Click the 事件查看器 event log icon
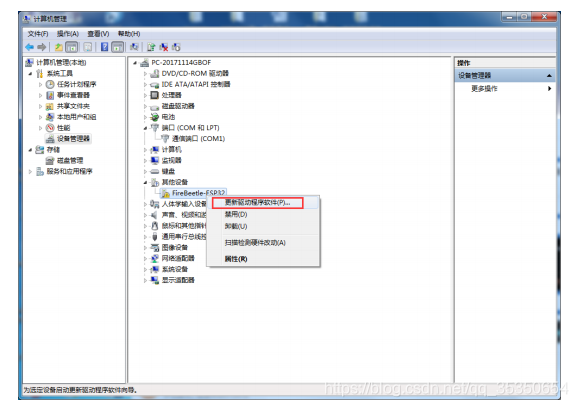578x407 pixels. click(50, 95)
